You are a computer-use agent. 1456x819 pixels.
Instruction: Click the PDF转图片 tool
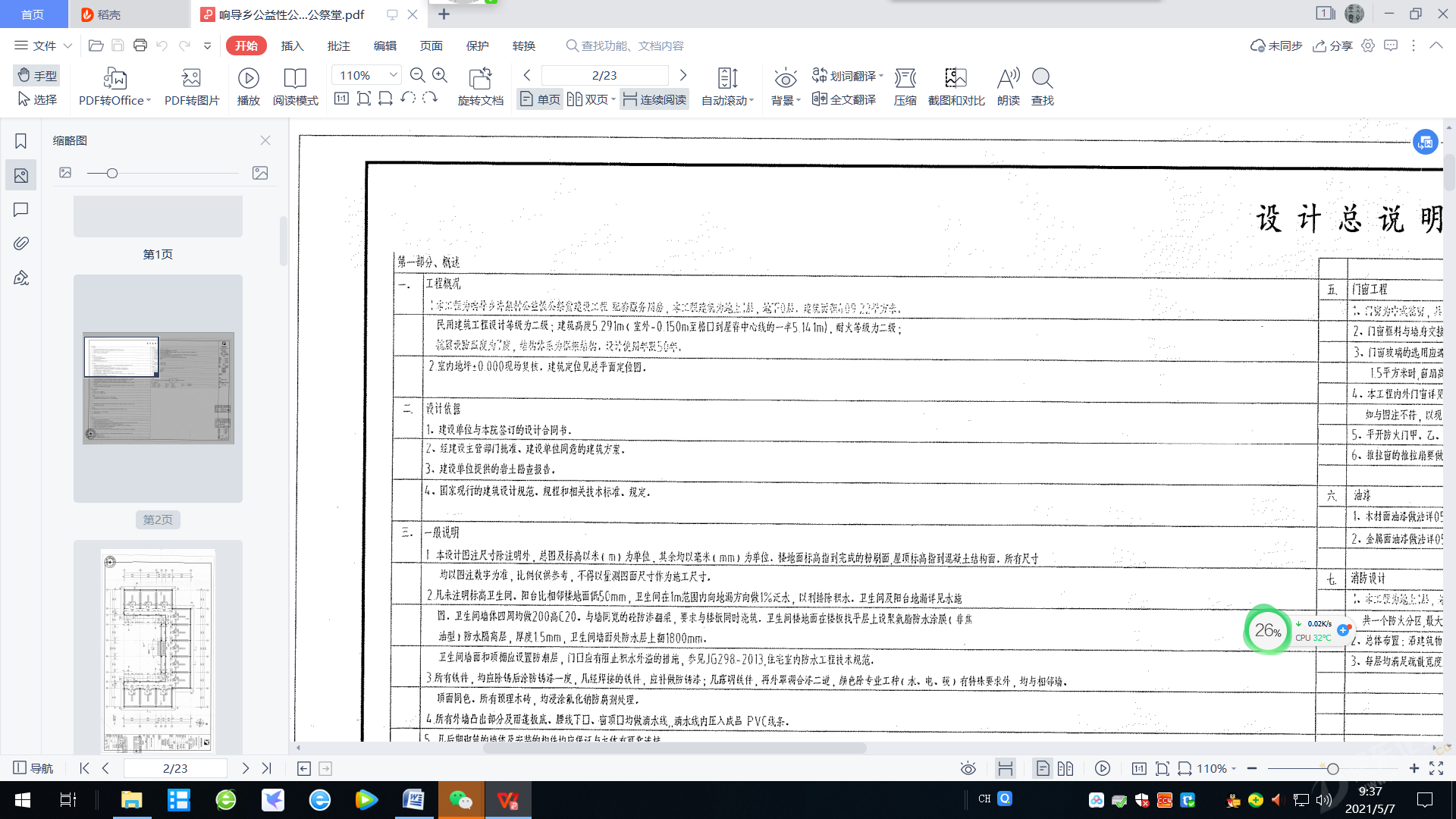(x=192, y=86)
